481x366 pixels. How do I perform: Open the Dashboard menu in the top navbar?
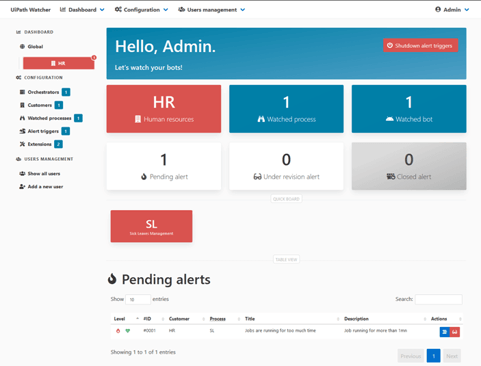[x=82, y=10]
